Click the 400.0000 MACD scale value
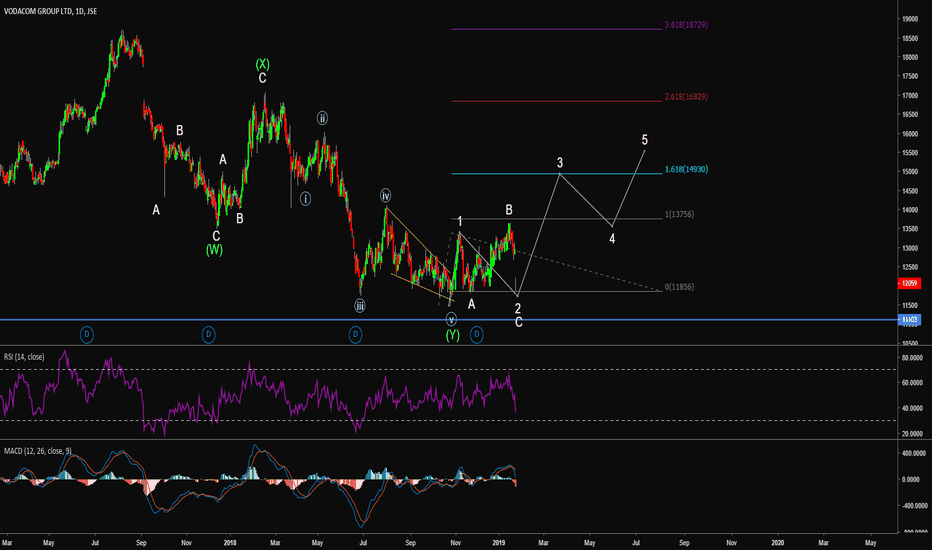Screen dimensions: 932x550 pos(914,453)
